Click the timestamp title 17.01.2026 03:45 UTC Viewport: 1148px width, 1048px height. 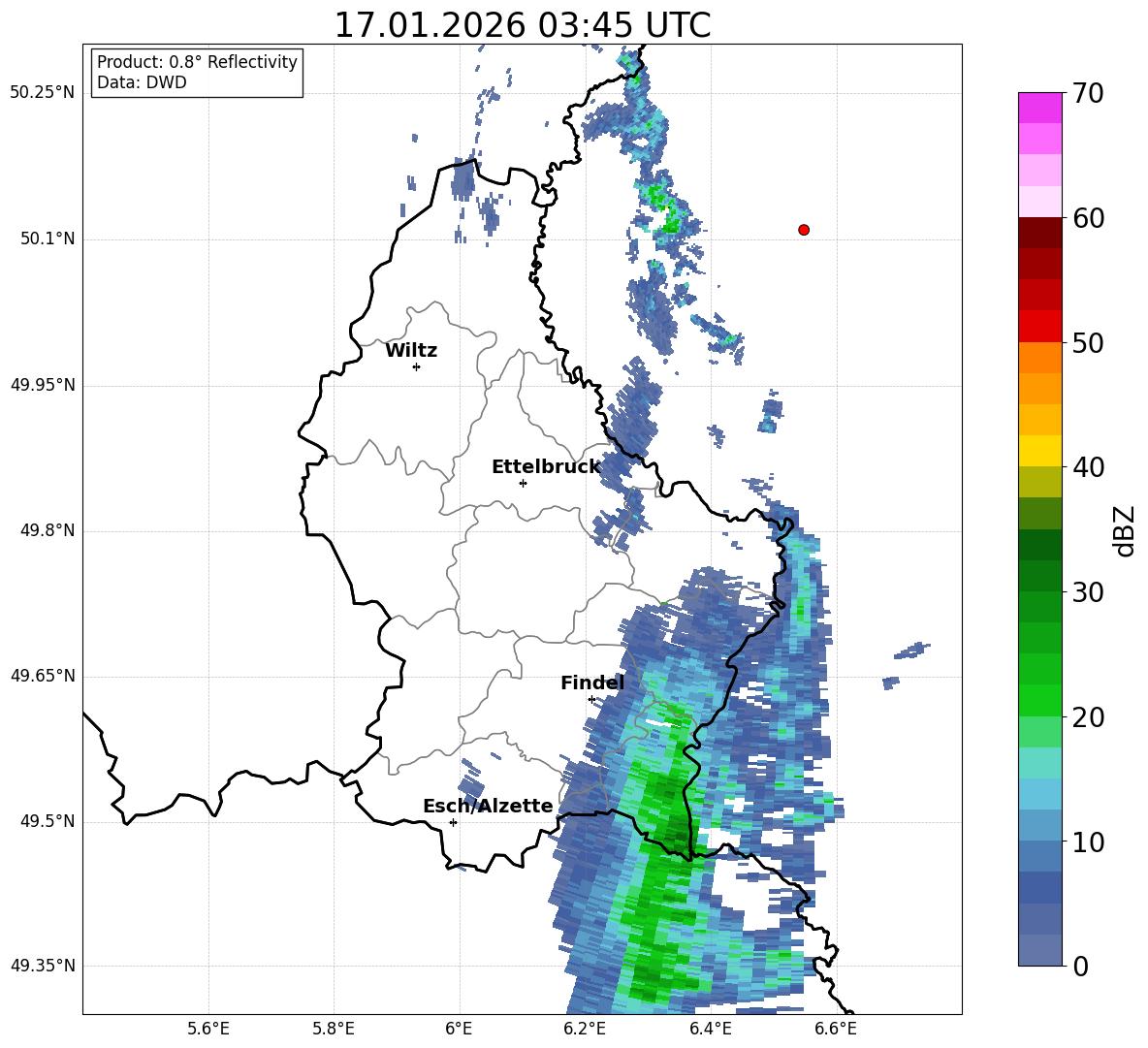(522, 25)
